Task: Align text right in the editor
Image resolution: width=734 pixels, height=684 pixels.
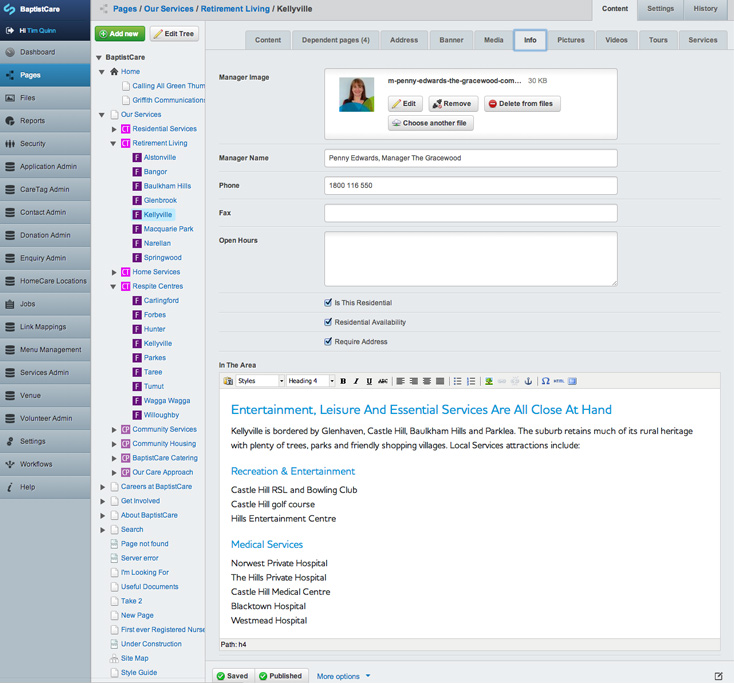Action: (414, 381)
